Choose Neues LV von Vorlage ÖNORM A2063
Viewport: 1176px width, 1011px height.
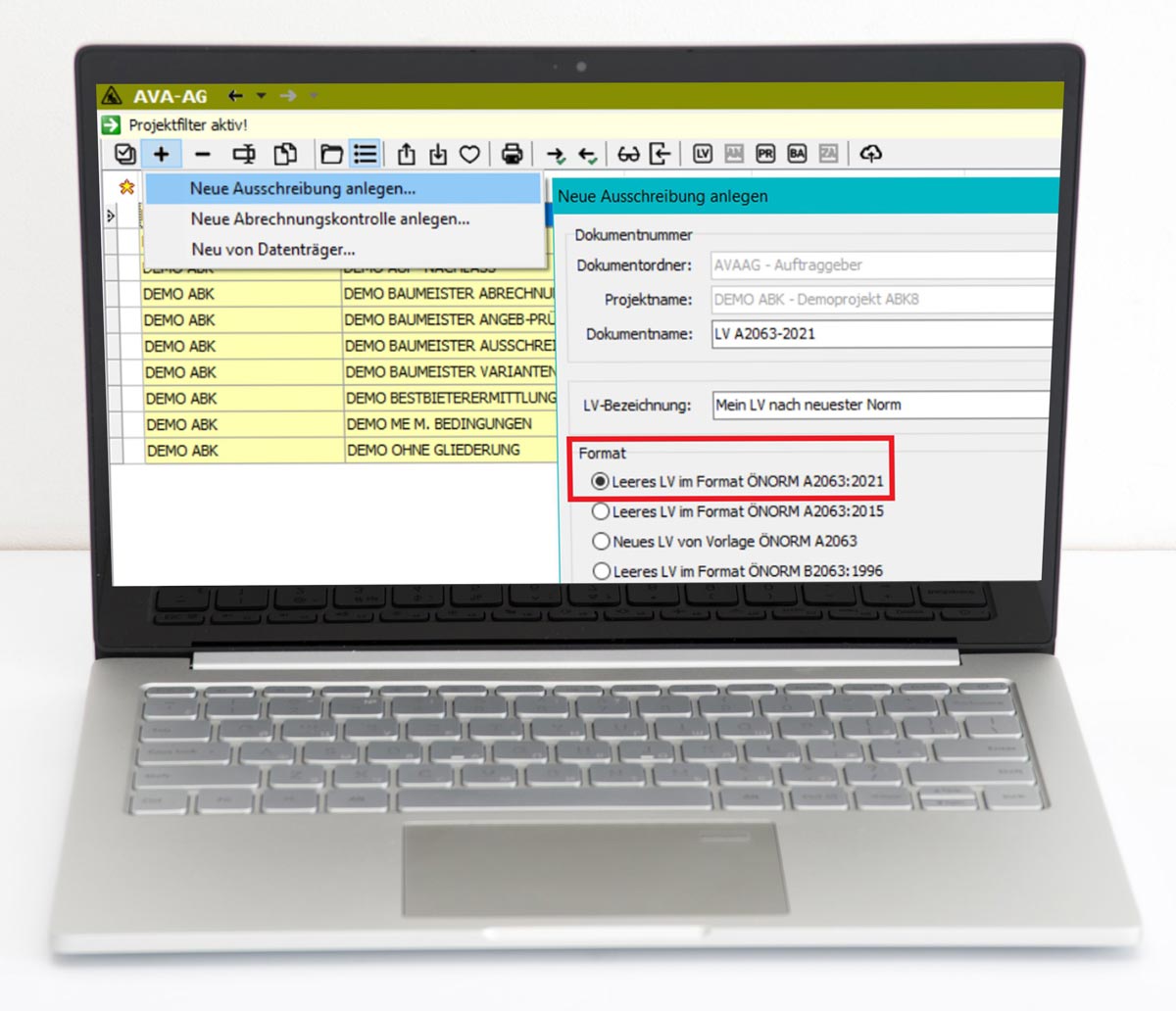601,541
